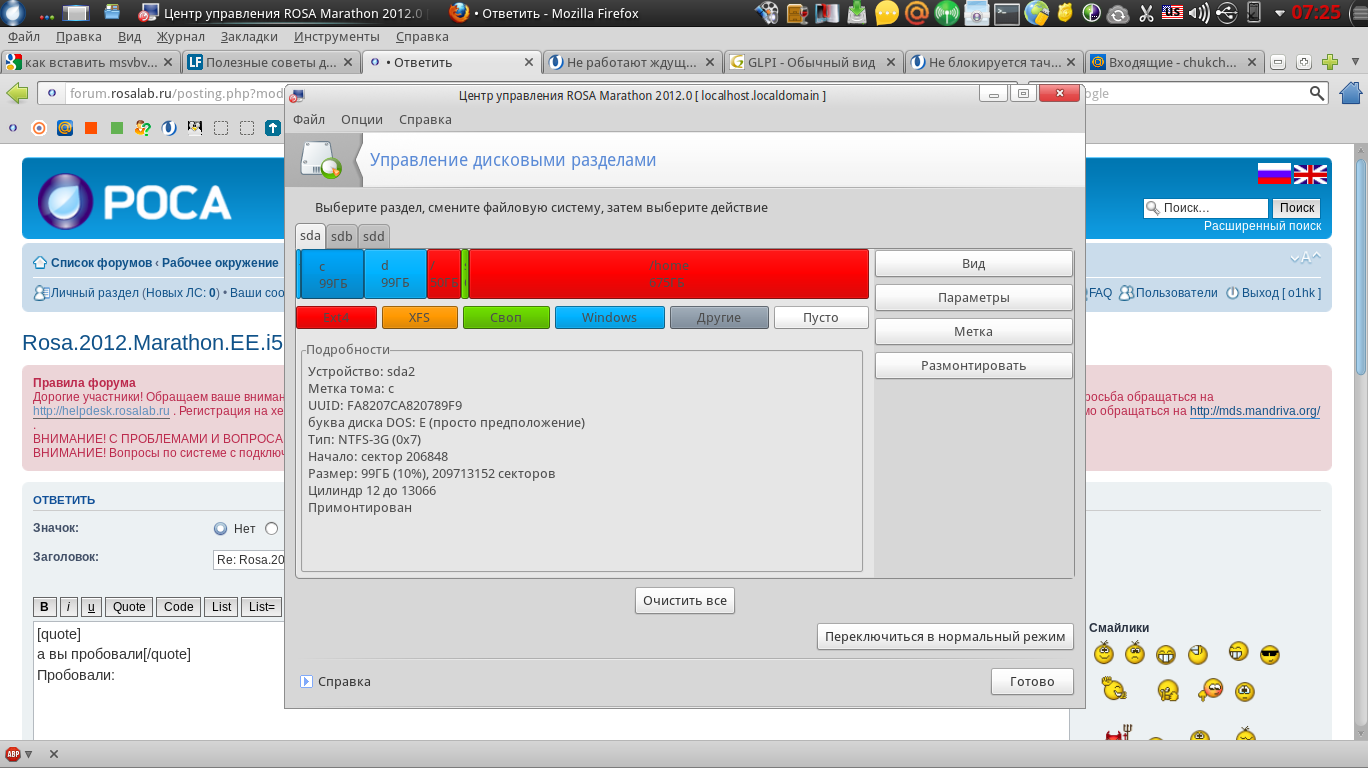Select the Russian flag language icon
The height and width of the screenshot is (768, 1368).
pos(1274,174)
